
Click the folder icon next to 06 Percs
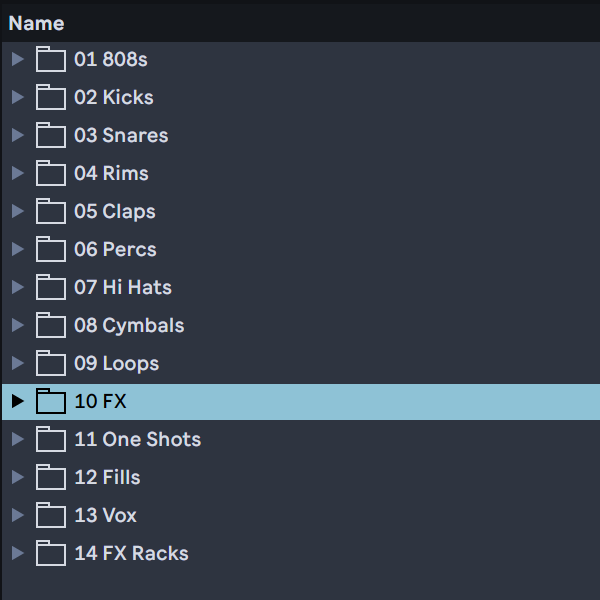[x=50, y=250]
